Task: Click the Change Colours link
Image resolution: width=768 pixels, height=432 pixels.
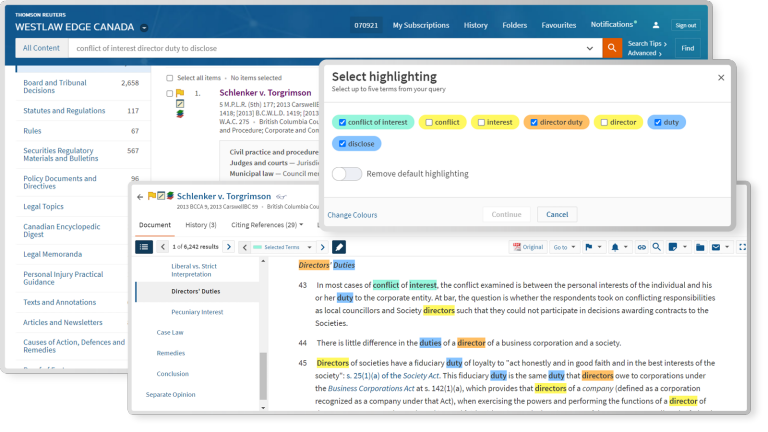Action: (x=352, y=215)
